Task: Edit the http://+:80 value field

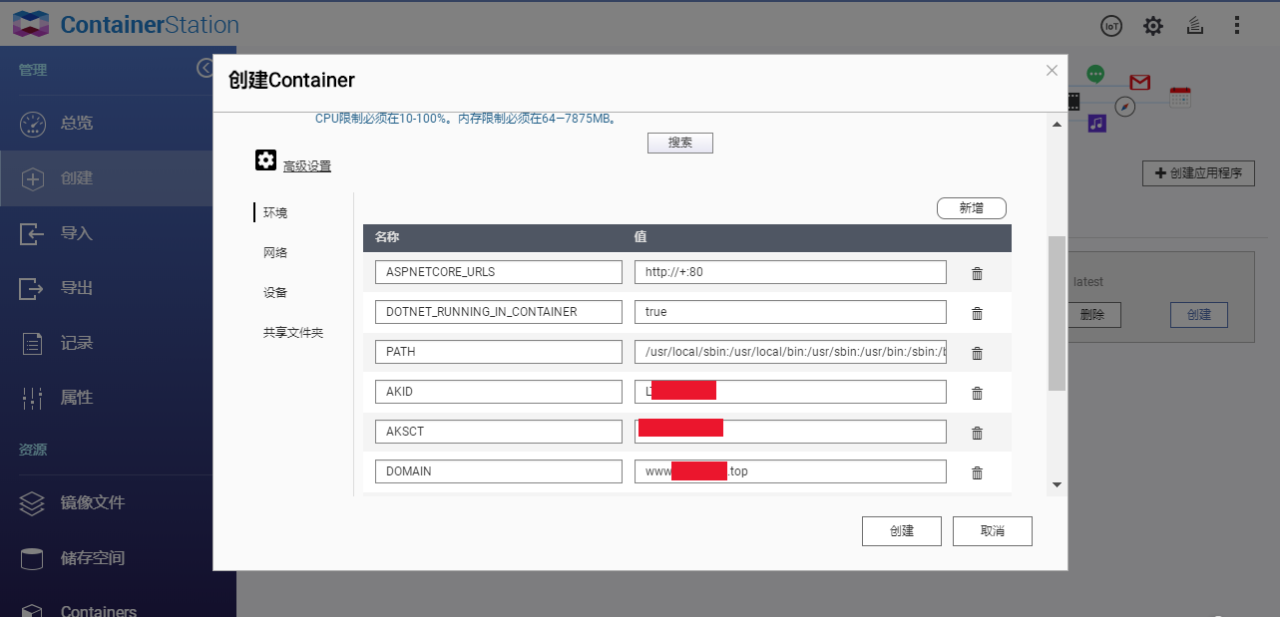Action: pyautogui.click(x=790, y=272)
